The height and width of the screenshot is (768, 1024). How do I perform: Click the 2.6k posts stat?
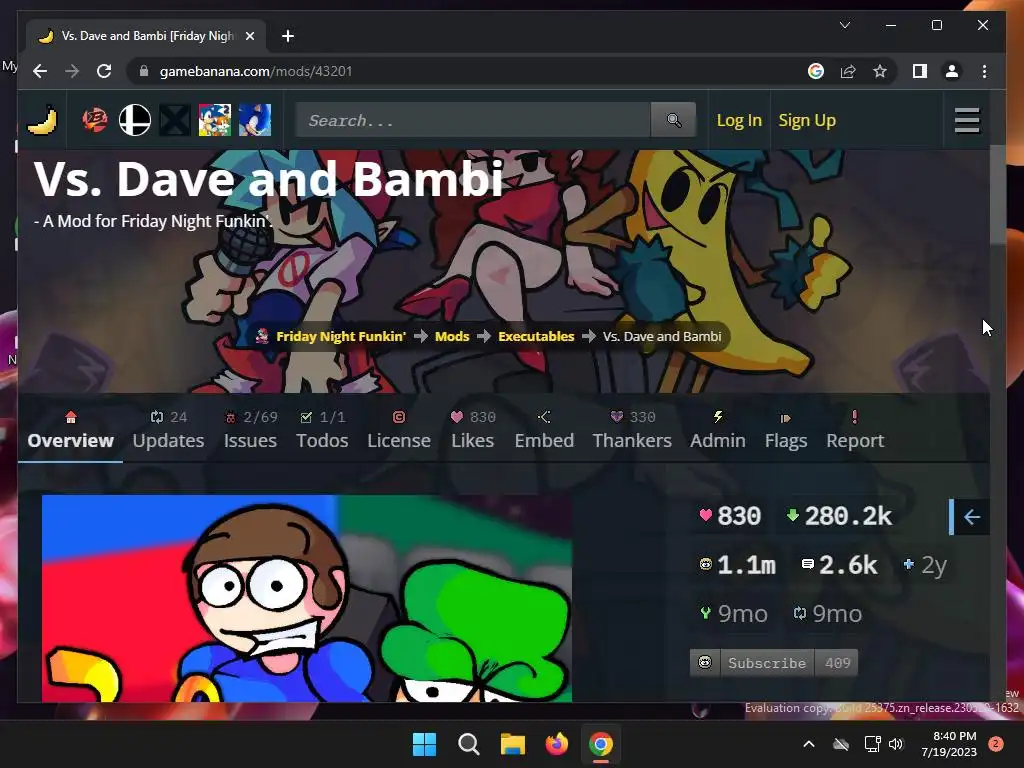point(839,565)
